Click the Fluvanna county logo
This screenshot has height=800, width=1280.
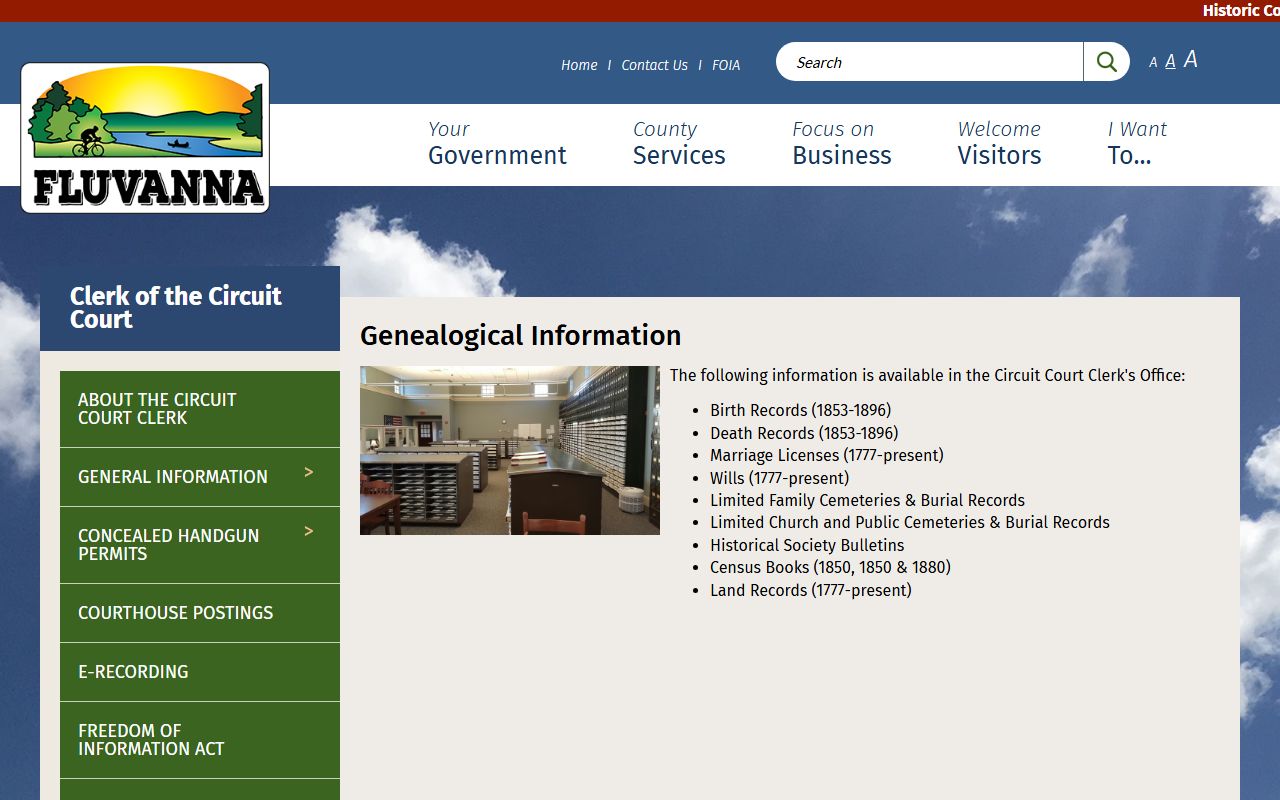[x=145, y=138]
